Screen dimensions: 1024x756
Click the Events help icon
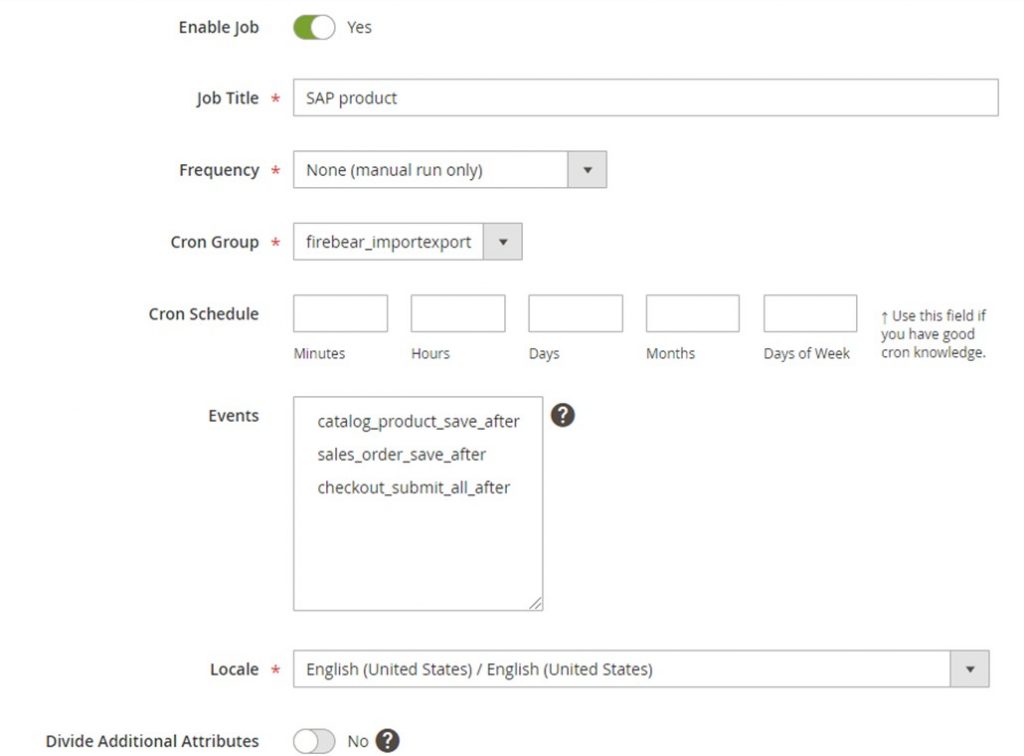562,414
